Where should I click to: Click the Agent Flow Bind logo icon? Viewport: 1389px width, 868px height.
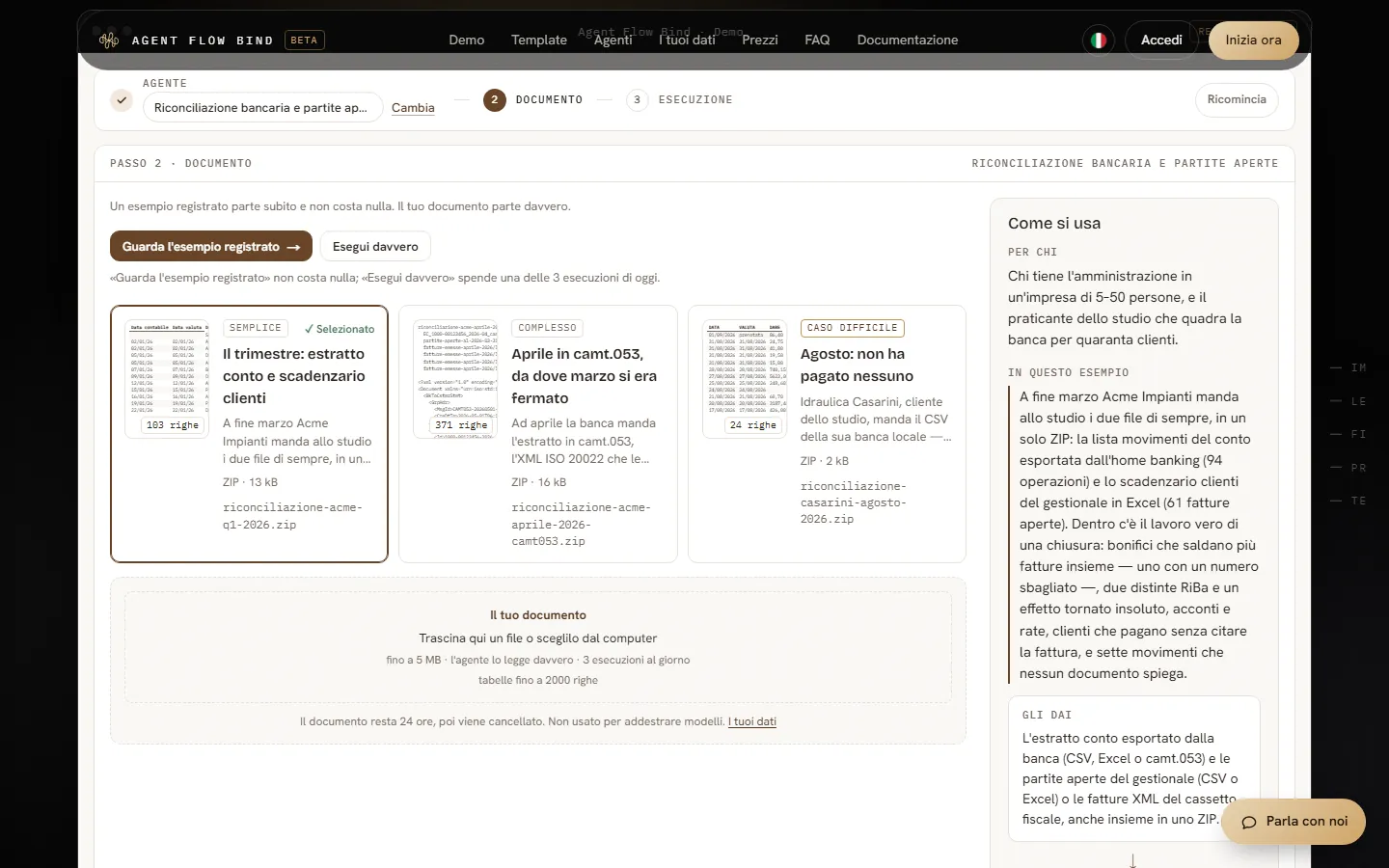[x=109, y=40]
